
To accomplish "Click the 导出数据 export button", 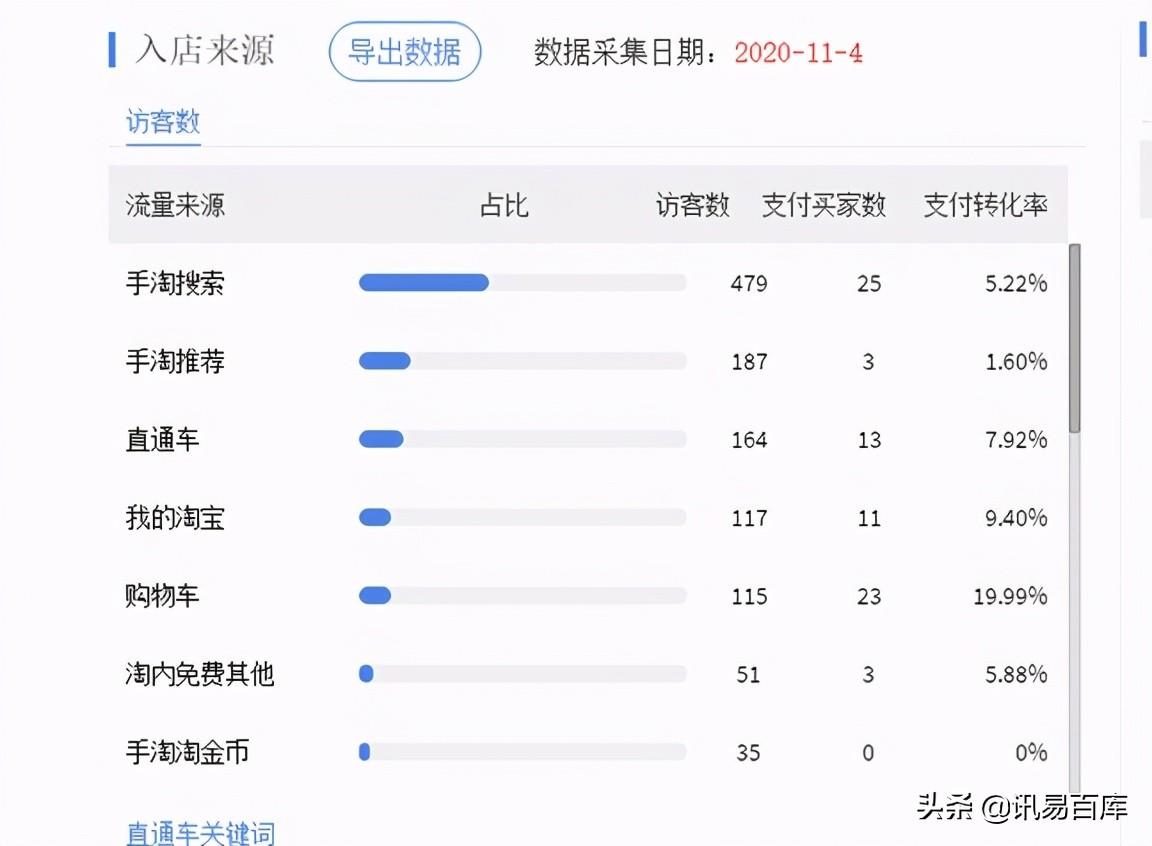I will (x=404, y=53).
